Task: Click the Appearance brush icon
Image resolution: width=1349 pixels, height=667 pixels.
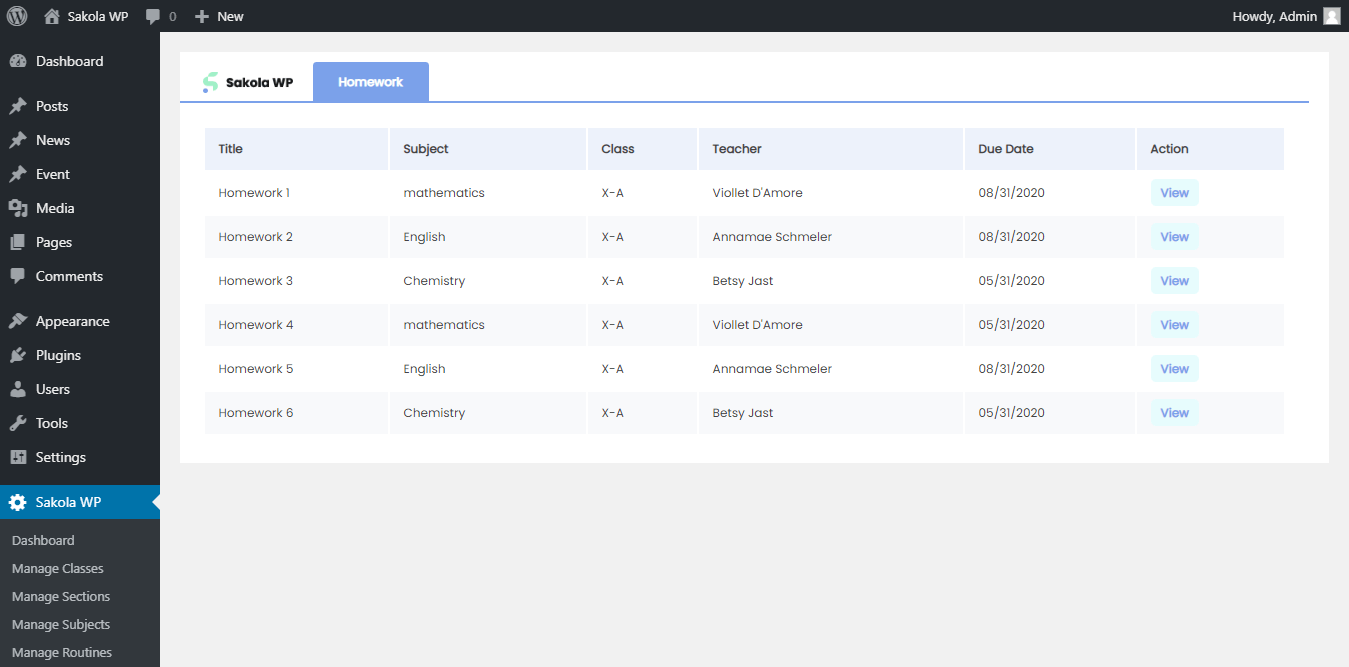Action: point(18,321)
